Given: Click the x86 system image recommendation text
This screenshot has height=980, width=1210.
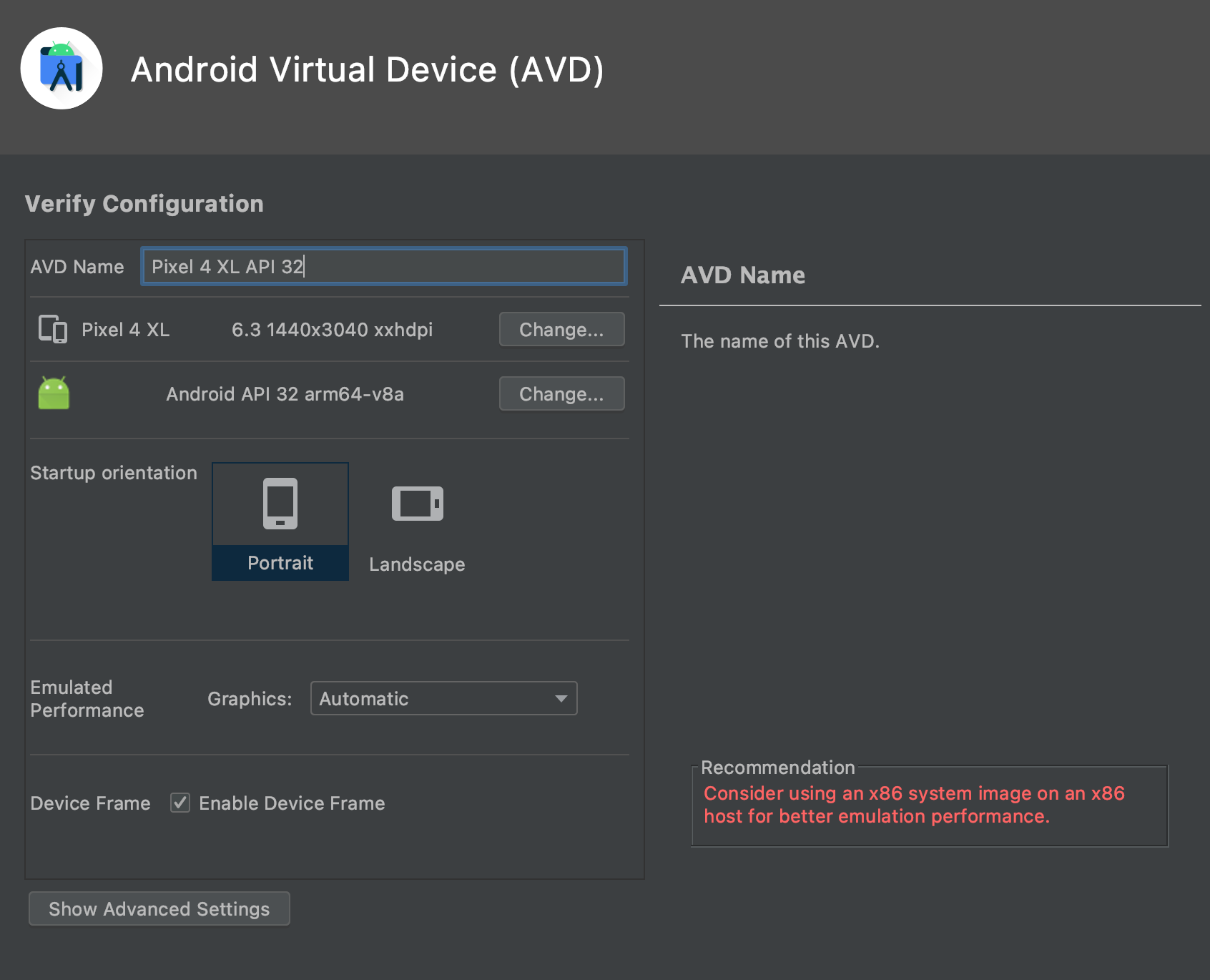Looking at the screenshot, I should click(x=914, y=805).
